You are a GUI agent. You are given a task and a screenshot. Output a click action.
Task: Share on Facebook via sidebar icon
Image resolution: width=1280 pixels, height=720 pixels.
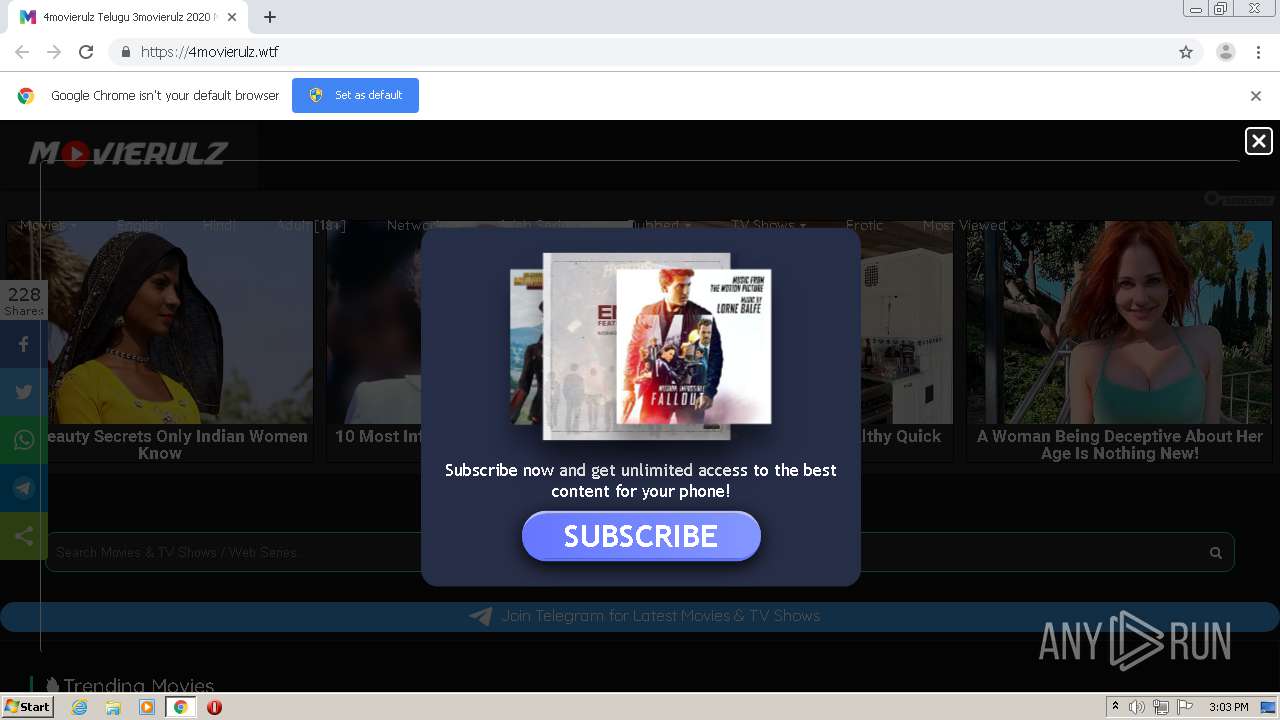coord(24,344)
